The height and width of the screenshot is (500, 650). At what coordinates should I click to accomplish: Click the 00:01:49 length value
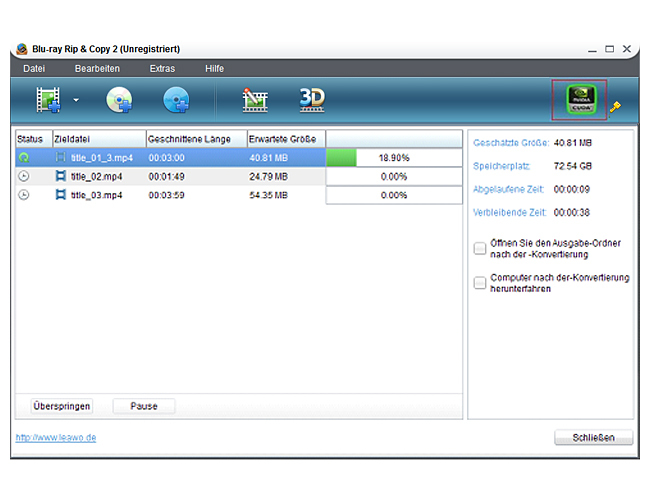(166, 177)
